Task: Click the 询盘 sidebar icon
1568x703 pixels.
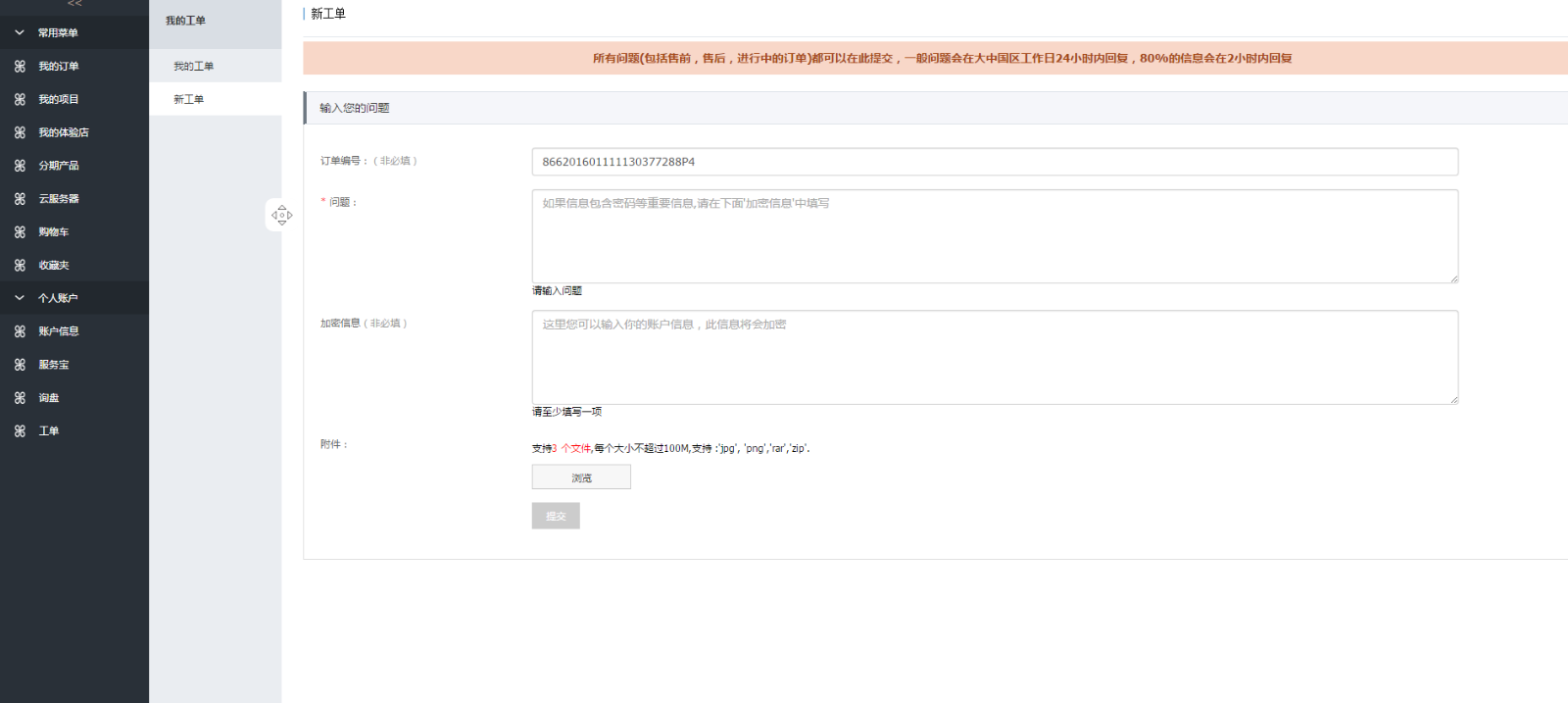Action: point(20,398)
